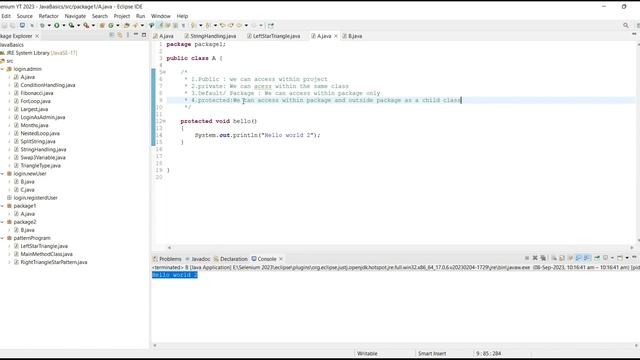Switch to B.java editor tab

tap(352, 36)
